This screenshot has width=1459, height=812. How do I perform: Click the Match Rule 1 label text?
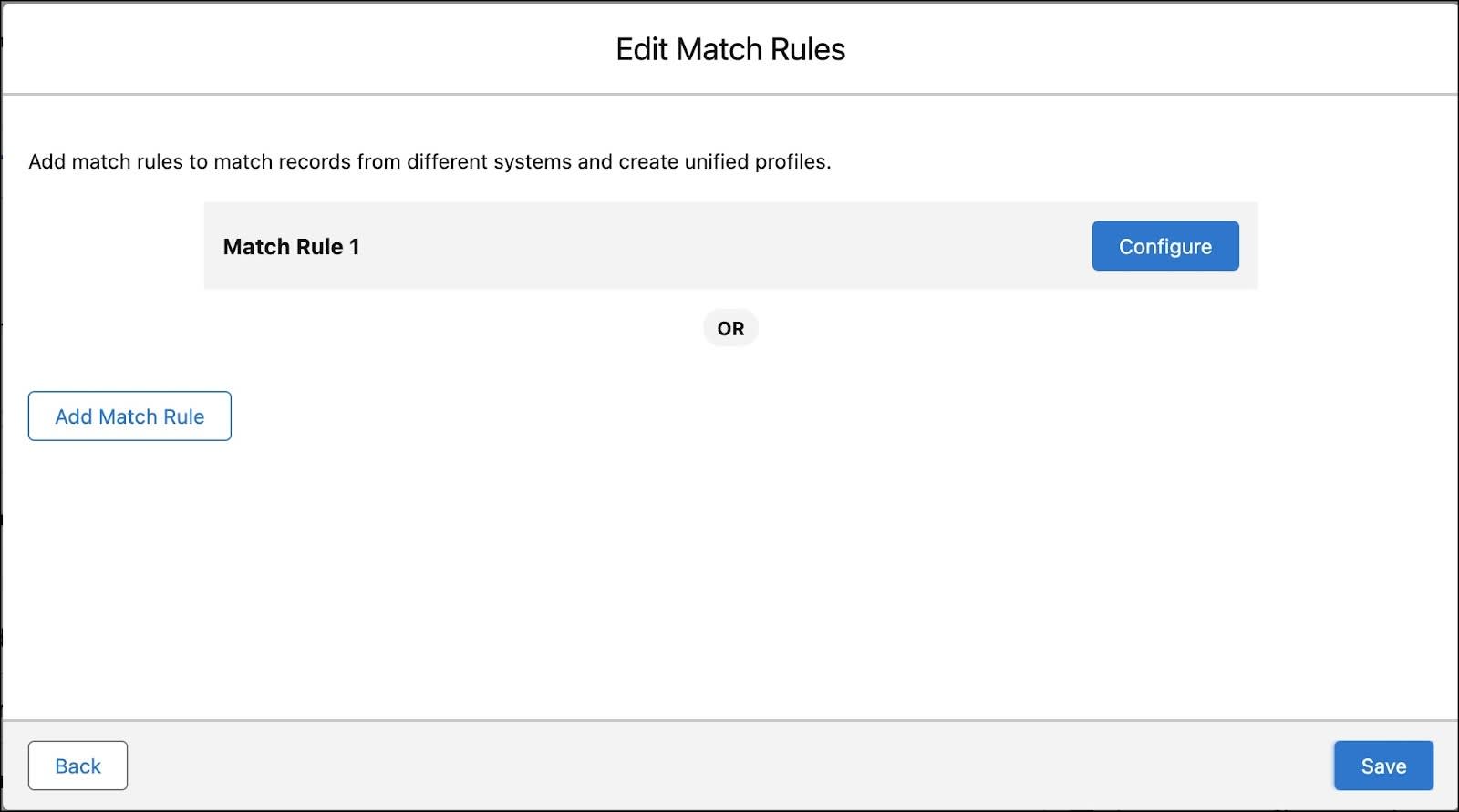[291, 246]
